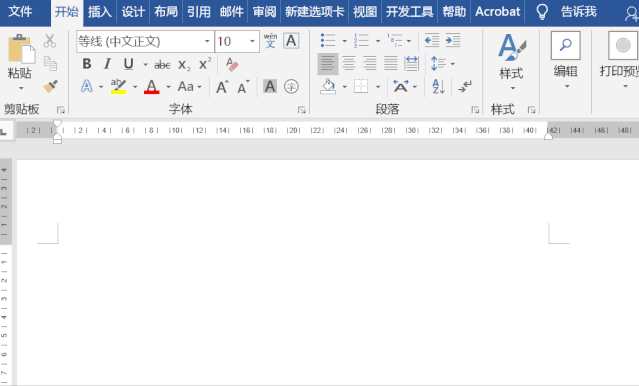The height and width of the screenshot is (386, 639).
Task: Open the 文件 File tab
Action: 20,11
